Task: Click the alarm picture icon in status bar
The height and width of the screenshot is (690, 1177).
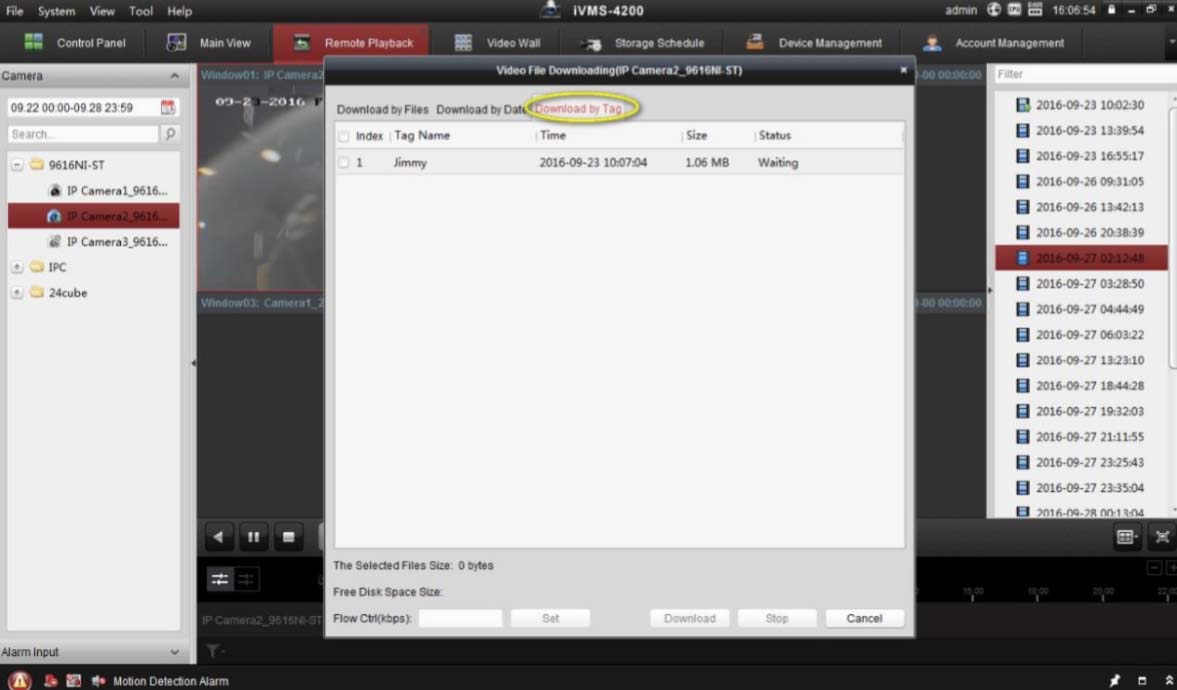Action: click(74, 680)
